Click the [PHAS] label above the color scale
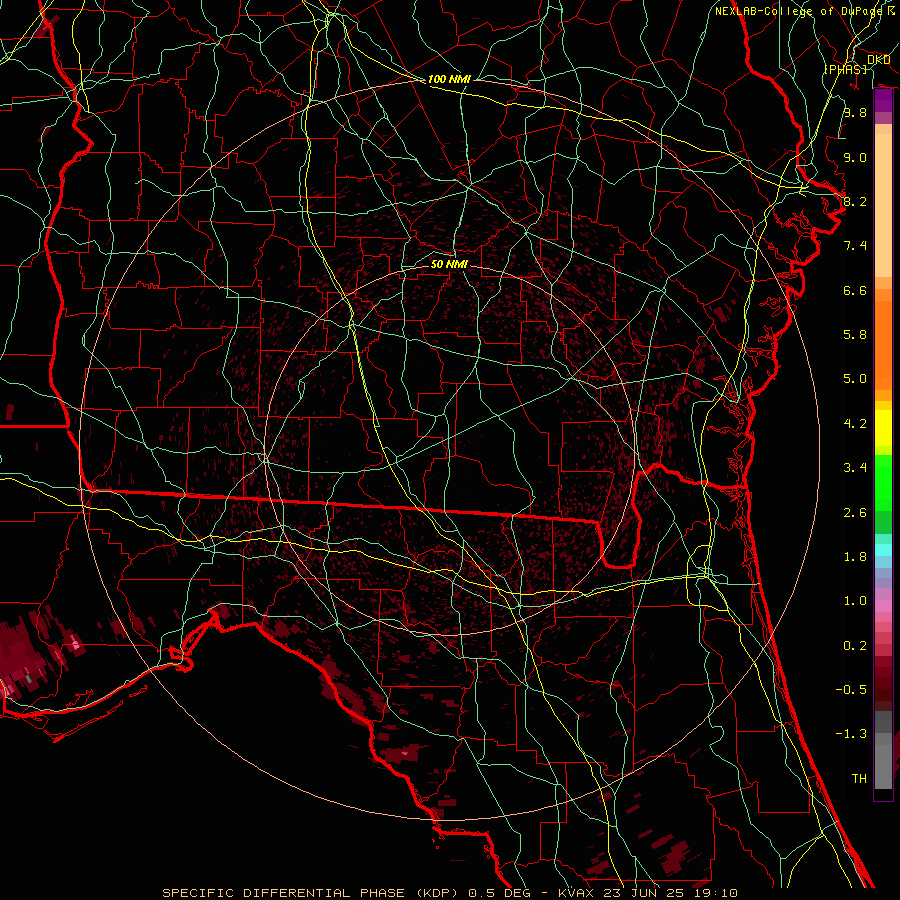The image size is (900, 900). (x=845, y=69)
